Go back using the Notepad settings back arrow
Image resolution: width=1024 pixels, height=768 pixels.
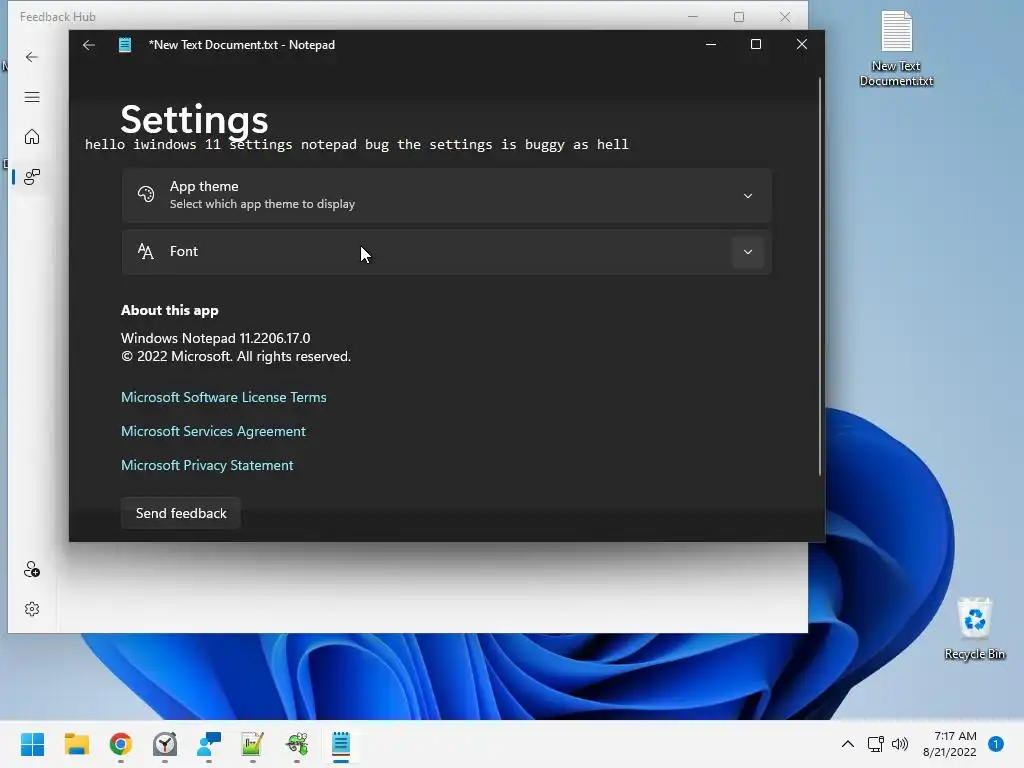pyautogui.click(x=89, y=45)
